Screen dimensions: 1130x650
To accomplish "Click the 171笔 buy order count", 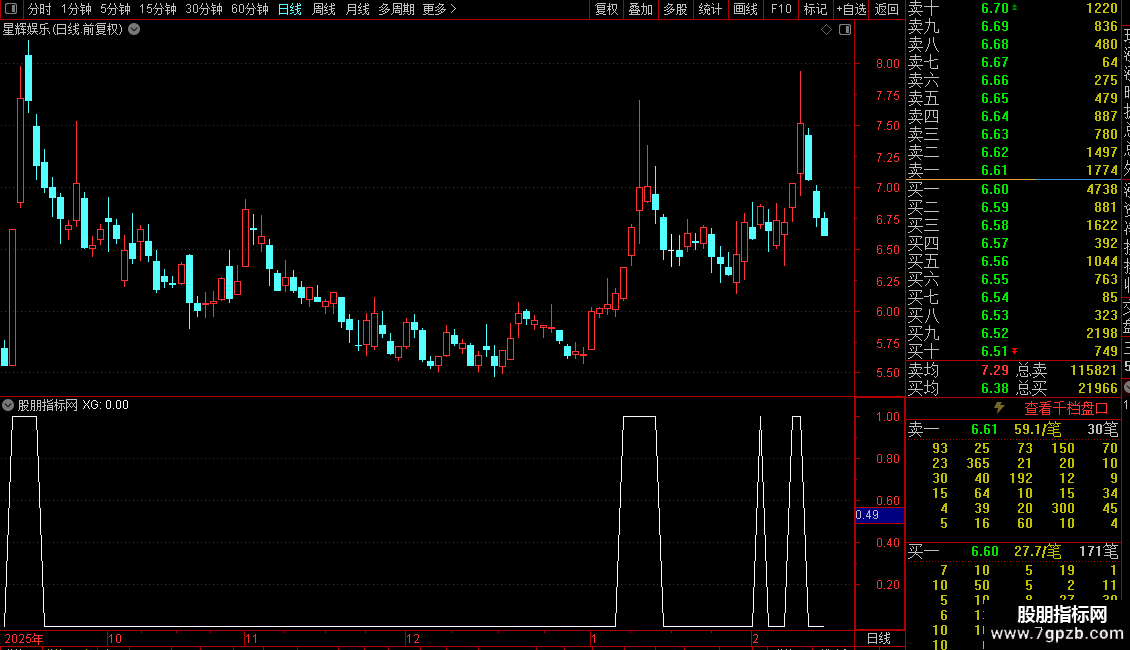I will 1098,552.
